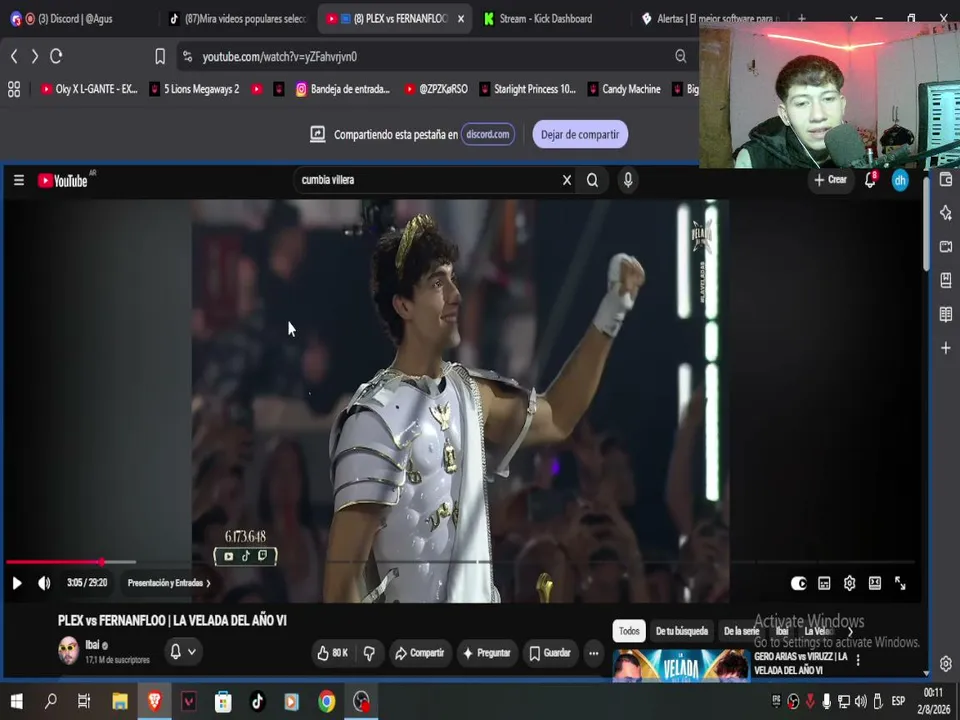Open Google Chrome from taskbar
Image resolution: width=960 pixels, height=720 pixels.
click(x=326, y=702)
